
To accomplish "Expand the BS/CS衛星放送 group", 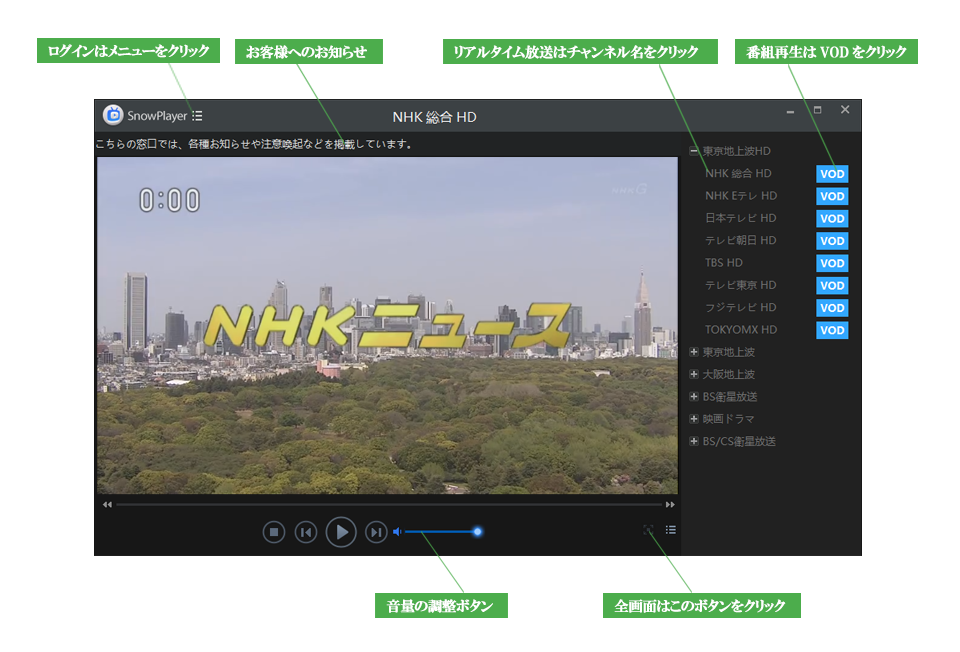I will [x=694, y=441].
